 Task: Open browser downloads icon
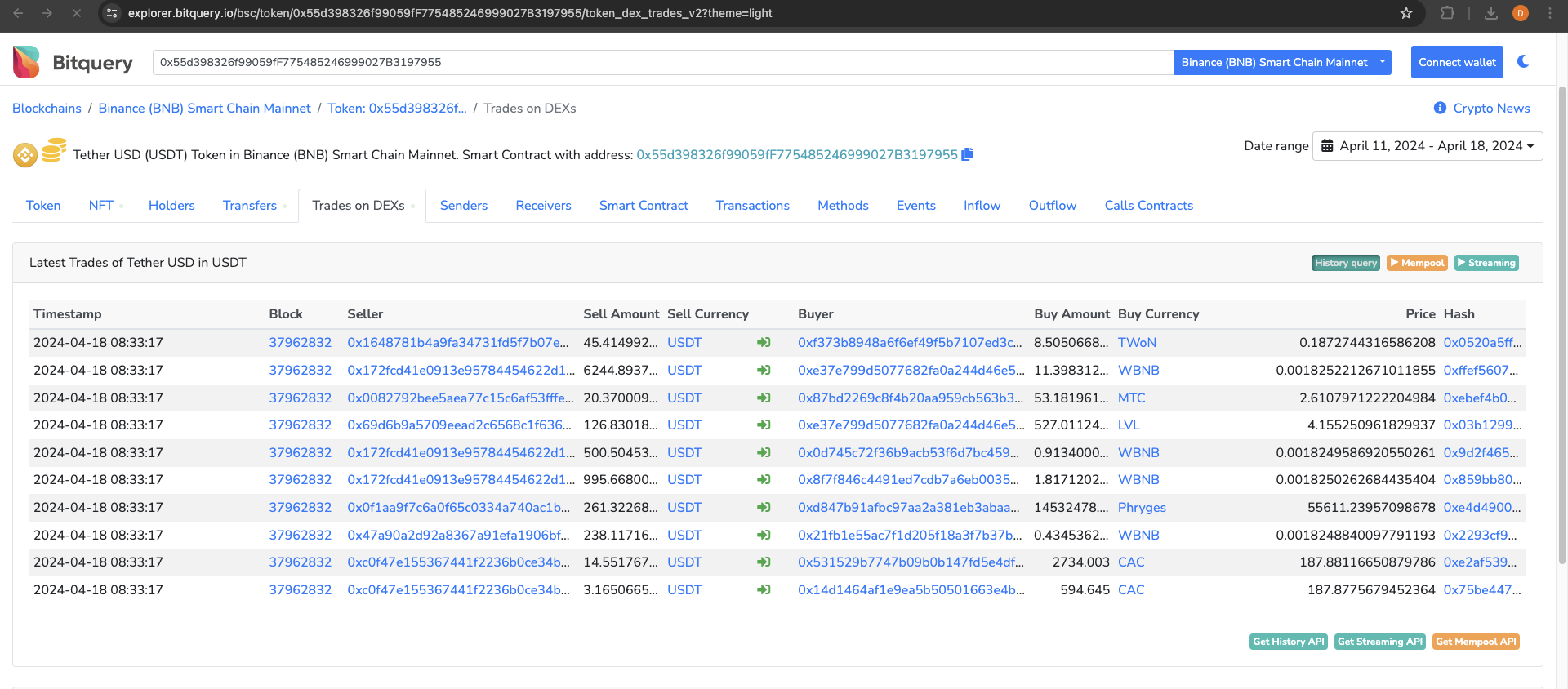[x=1491, y=13]
